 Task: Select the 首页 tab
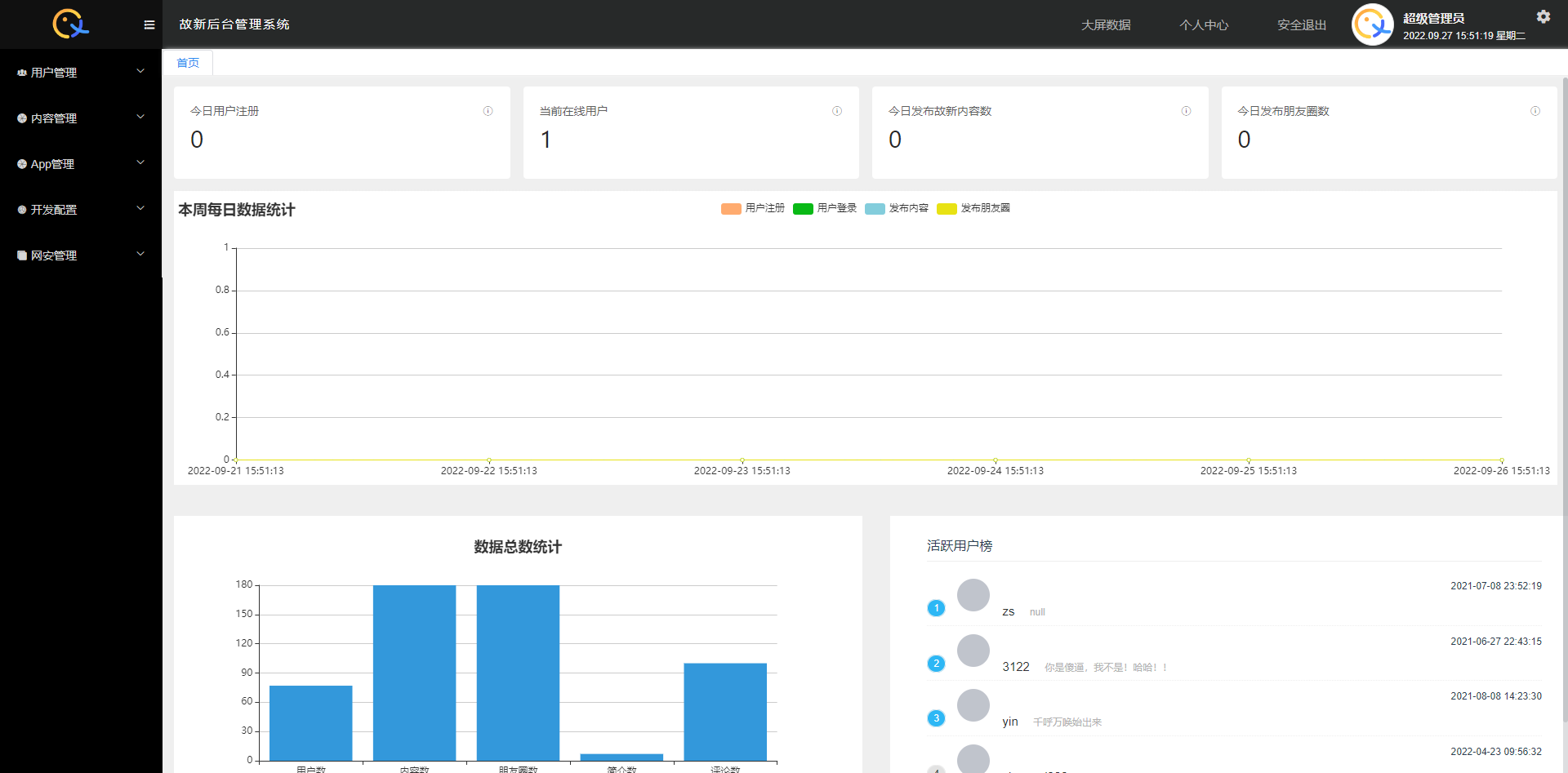[x=188, y=63]
